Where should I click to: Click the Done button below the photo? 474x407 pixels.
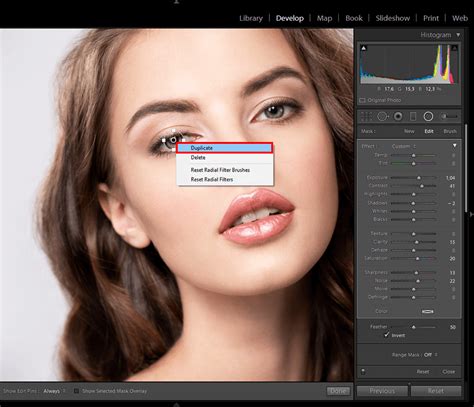[338, 391]
